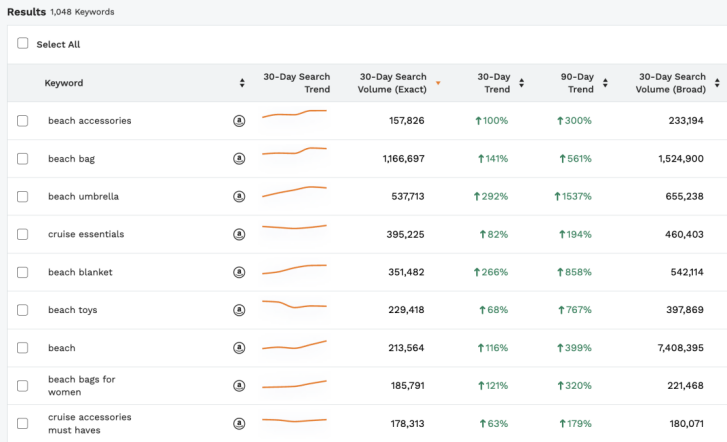Viewport: 727px width, 442px height.
Task: Open Amazon icon for beach blanket
Action: pos(239,272)
